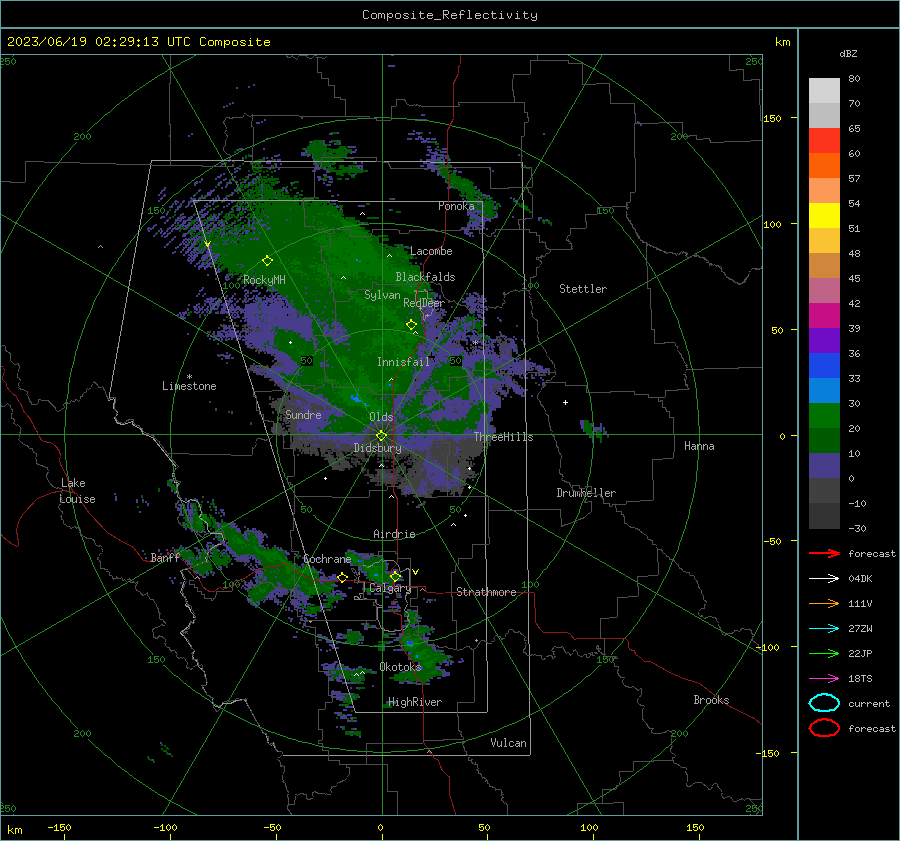Click the Didsbury label on the map
Screen dimensions: 900x841
tap(378, 448)
